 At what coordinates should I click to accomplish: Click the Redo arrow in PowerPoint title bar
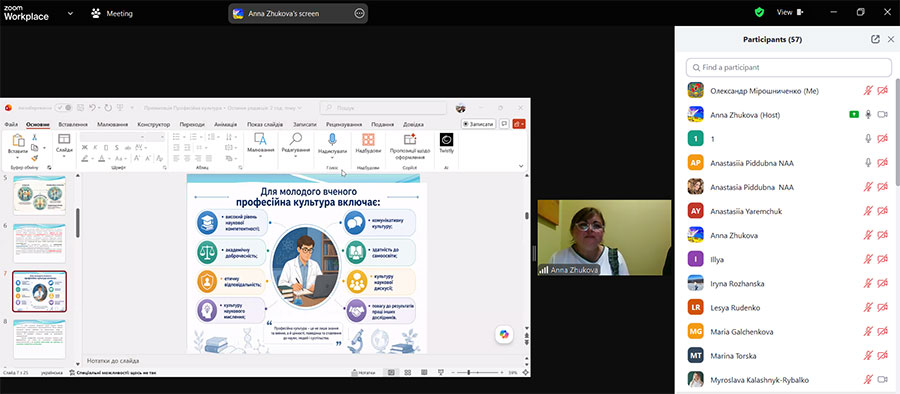[x=108, y=107]
